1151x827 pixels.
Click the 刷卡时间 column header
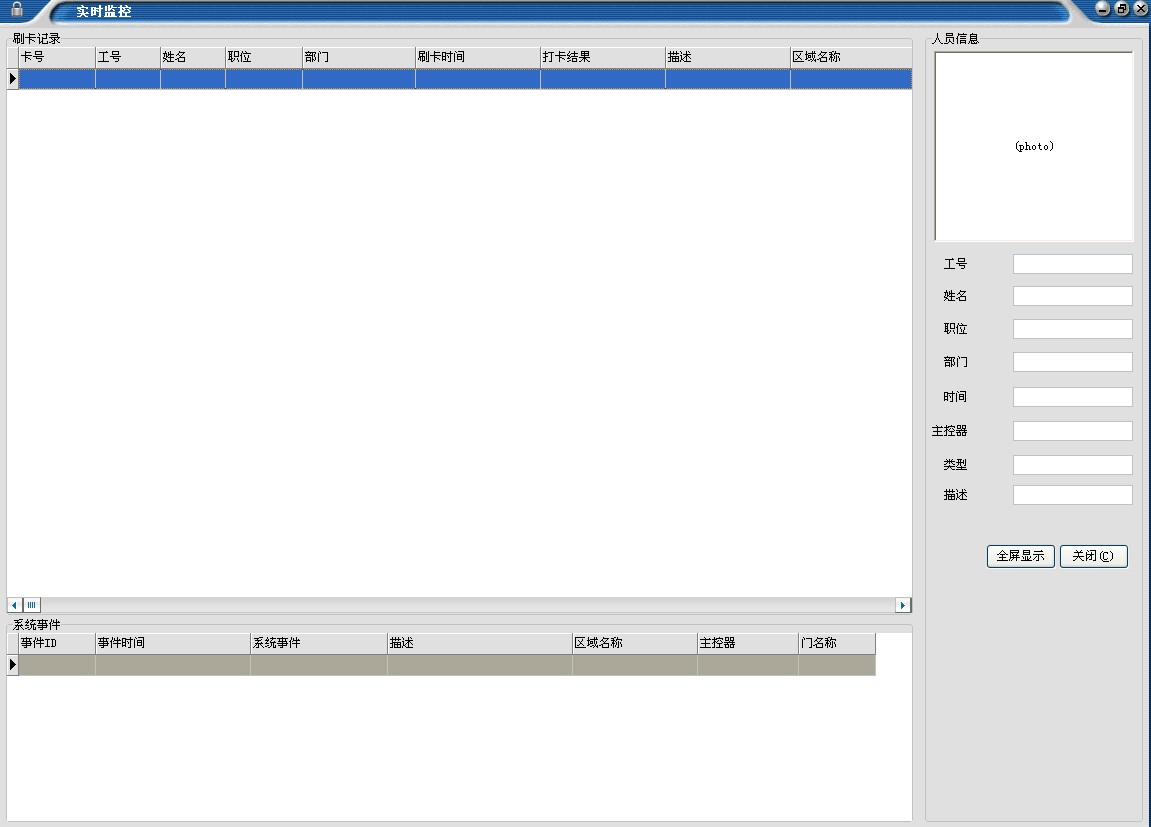click(x=477, y=57)
